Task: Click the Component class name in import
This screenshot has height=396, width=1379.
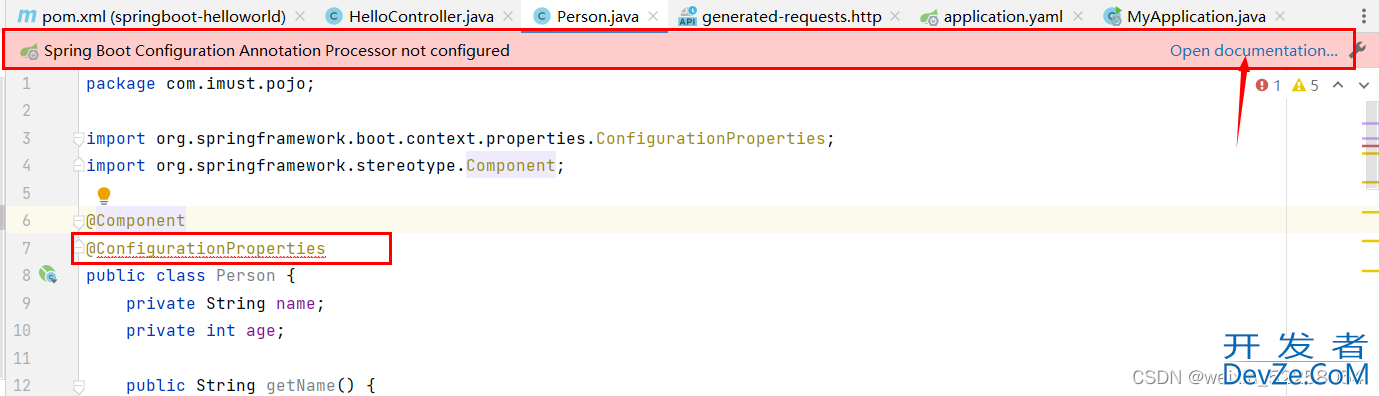Action: click(x=510, y=166)
